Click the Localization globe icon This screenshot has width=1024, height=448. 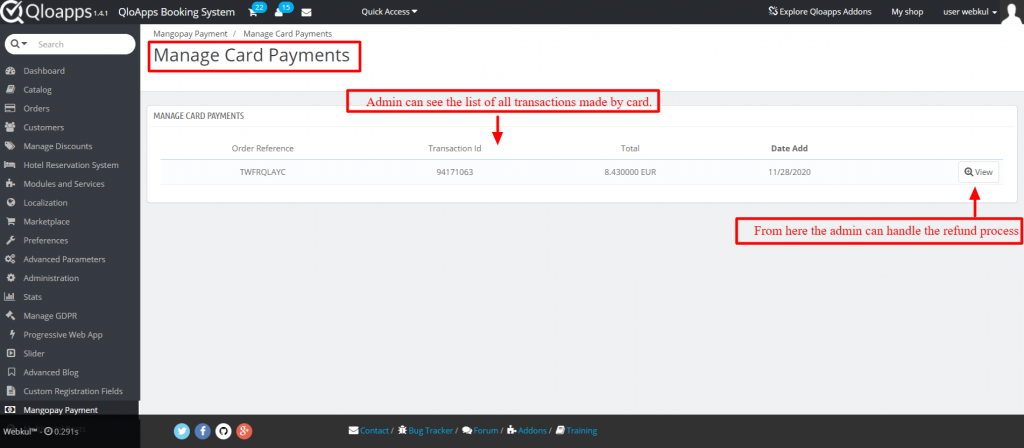[x=10, y=203]
